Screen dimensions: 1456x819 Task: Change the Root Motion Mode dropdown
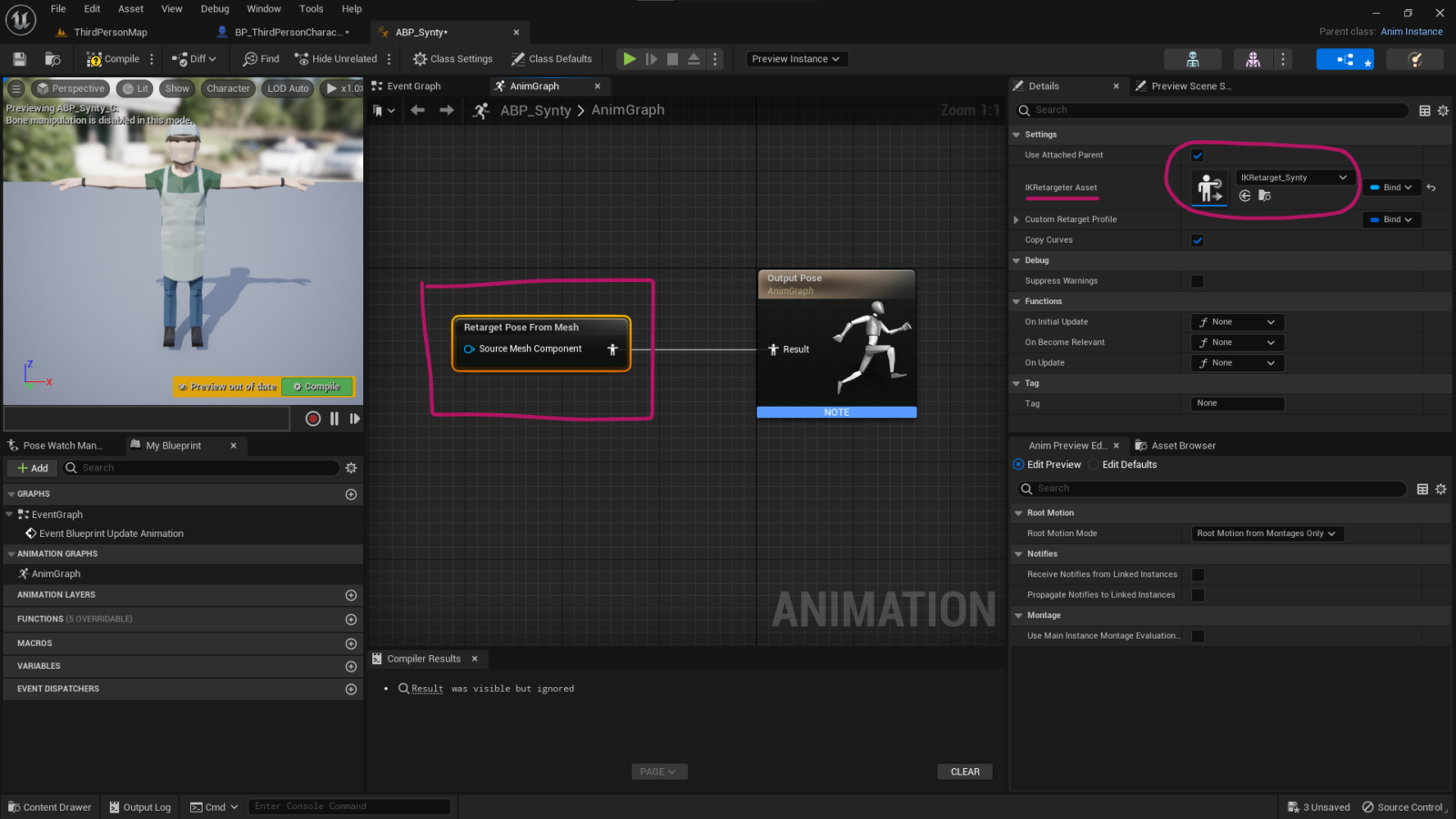[x=1267, y=533]
